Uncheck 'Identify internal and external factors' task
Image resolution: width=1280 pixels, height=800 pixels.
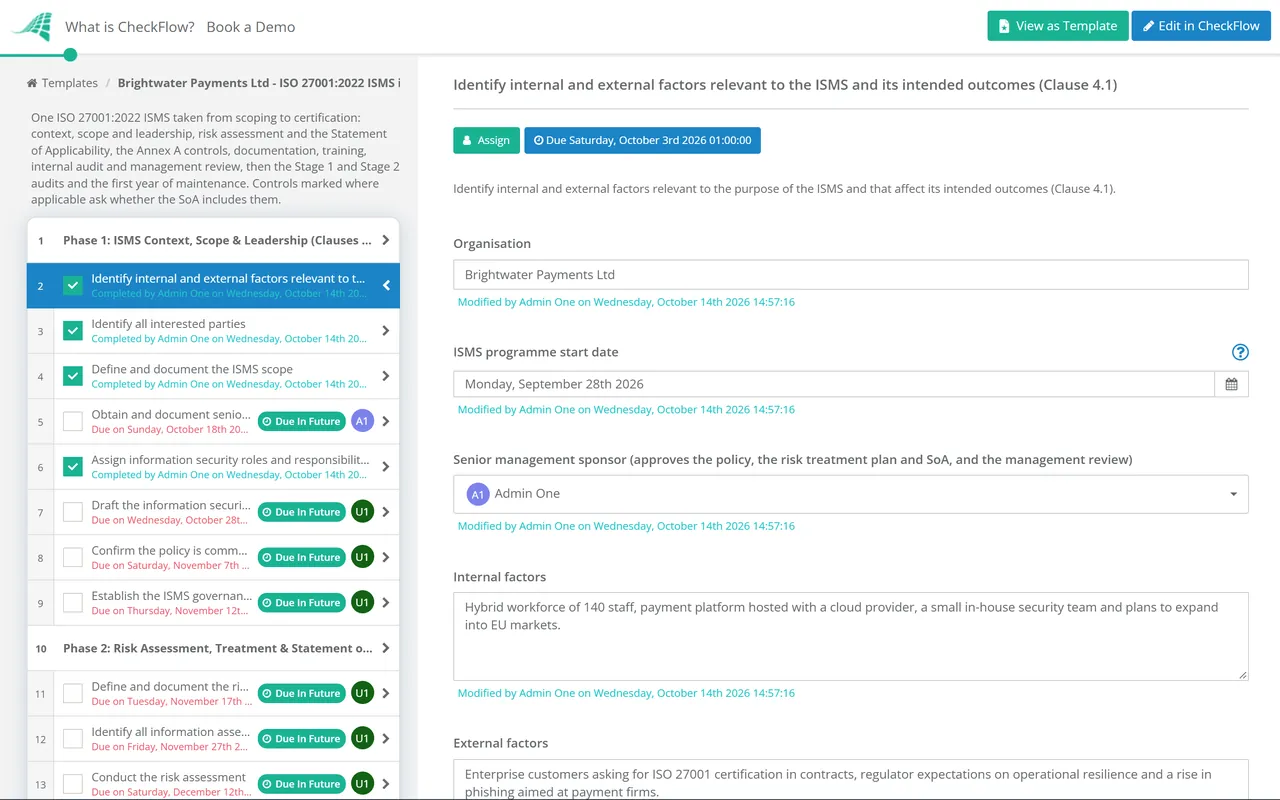73,286
